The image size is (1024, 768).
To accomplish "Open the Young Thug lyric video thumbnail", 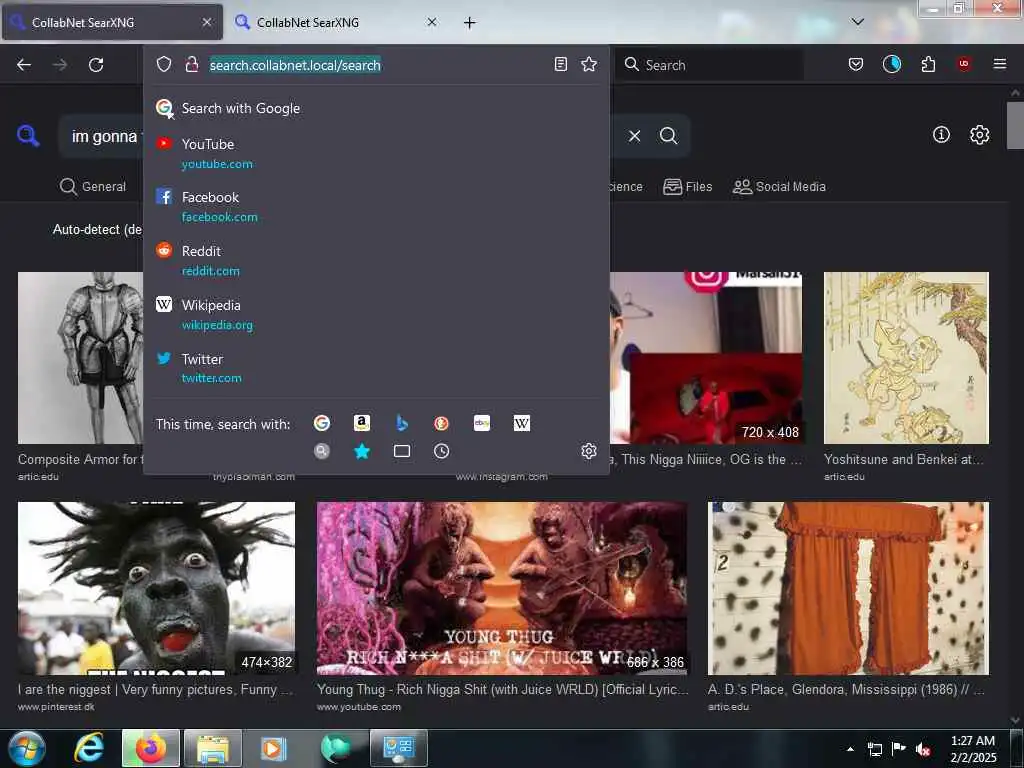I will pos(502,588).
